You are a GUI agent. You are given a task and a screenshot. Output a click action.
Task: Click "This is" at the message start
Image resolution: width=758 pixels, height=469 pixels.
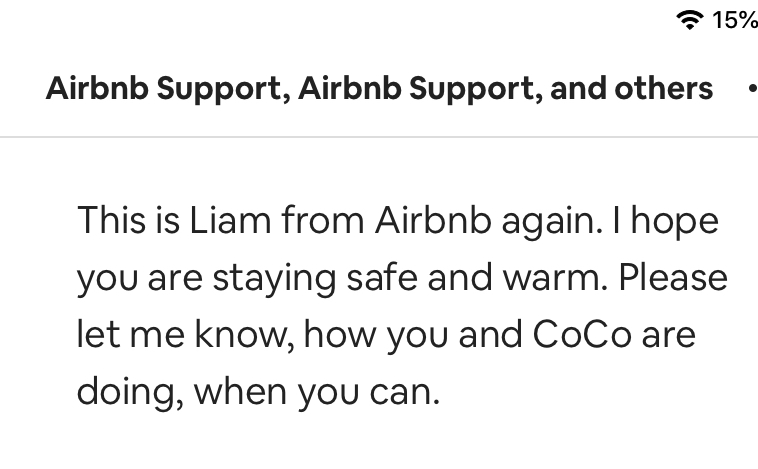(x=129, y=220)
